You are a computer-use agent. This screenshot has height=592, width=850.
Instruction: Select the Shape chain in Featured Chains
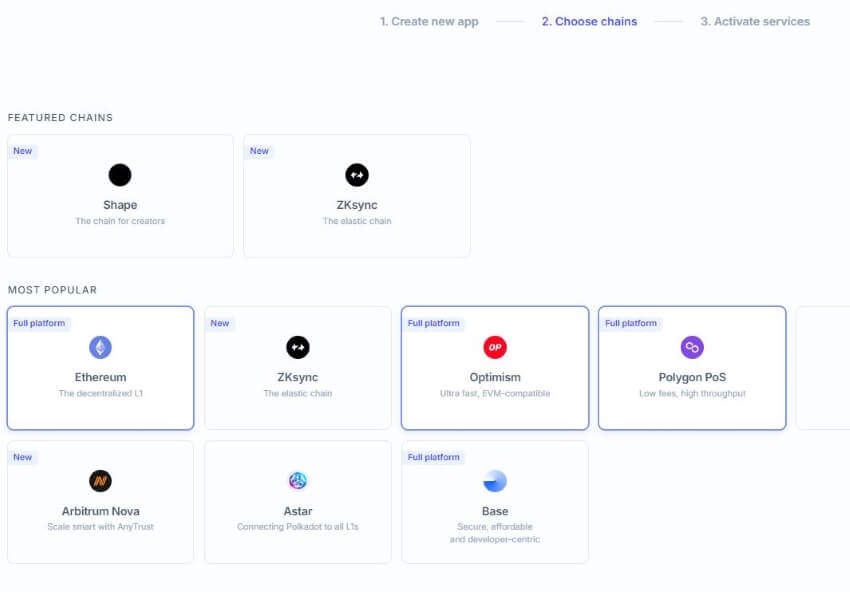tap(120, 196)
